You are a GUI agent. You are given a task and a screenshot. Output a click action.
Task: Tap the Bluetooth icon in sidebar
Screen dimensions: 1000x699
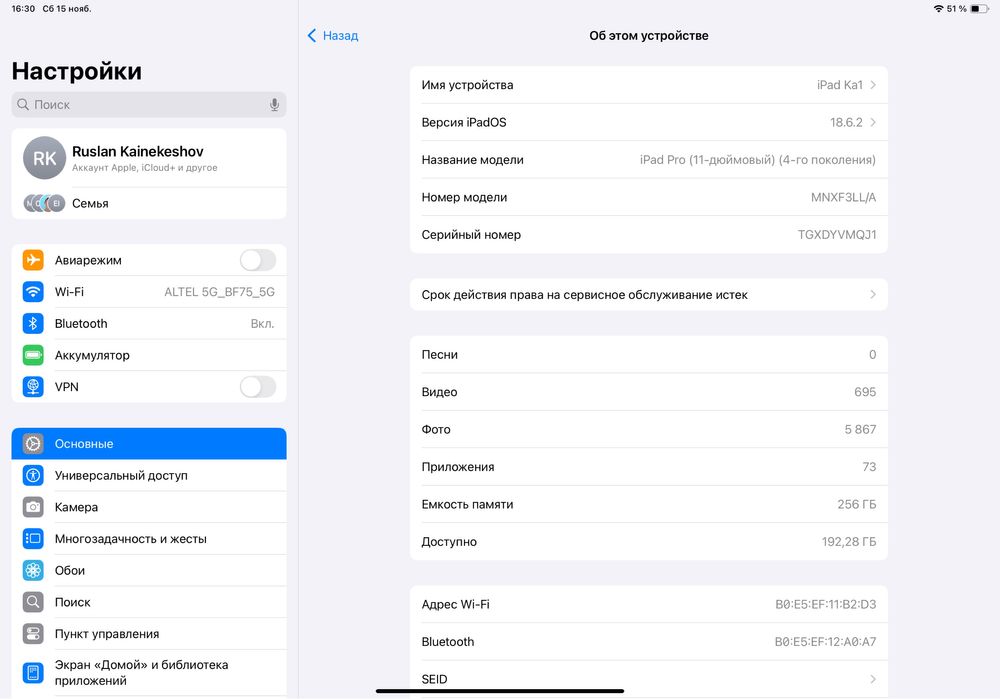34,324
